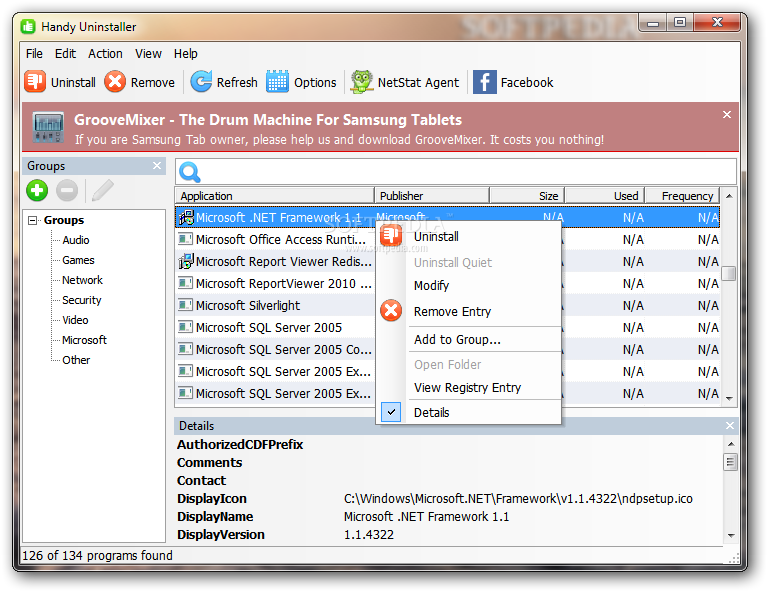
Task: Collapse the Groups tree root
Action: 32,220
